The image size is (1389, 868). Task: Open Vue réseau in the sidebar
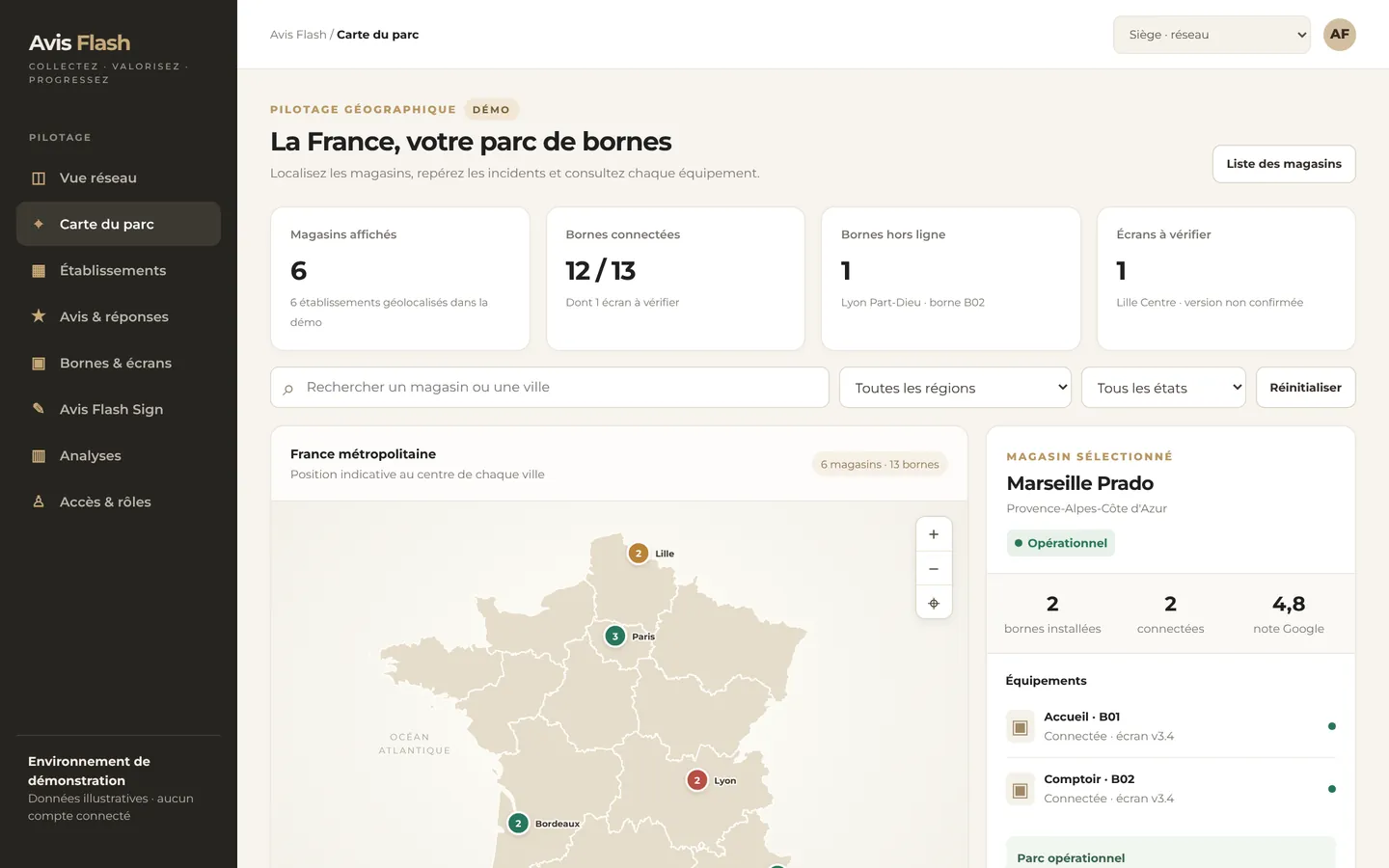click(118, 177)
